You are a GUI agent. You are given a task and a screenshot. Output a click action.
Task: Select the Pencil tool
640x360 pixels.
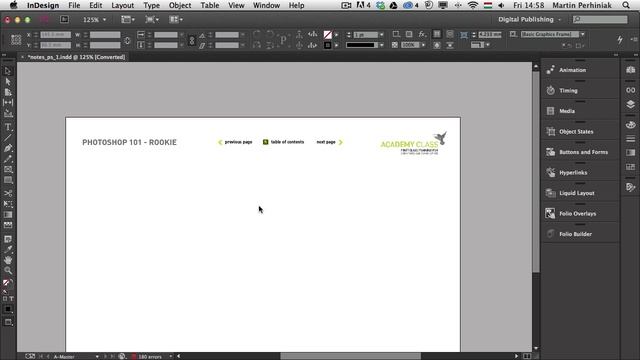click(8, 159)
